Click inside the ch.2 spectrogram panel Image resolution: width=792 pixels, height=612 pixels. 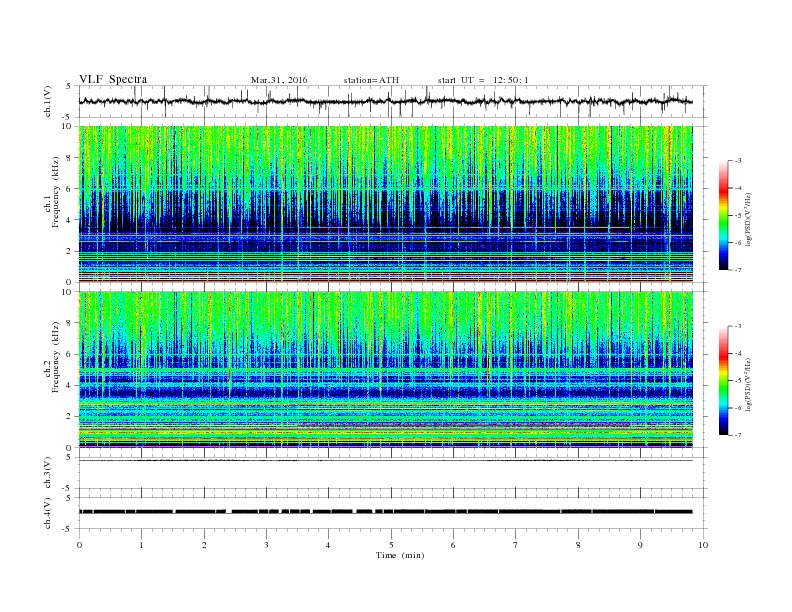(386, 370)
